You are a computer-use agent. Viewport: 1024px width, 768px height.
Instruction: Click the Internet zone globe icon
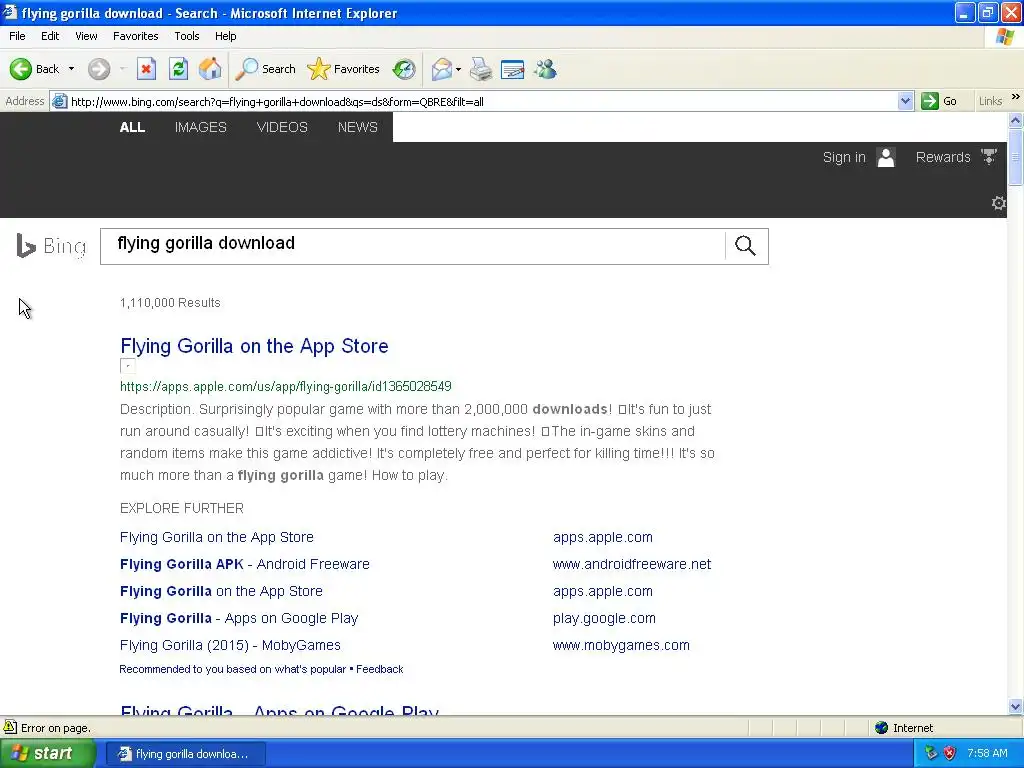coord(882,728)
